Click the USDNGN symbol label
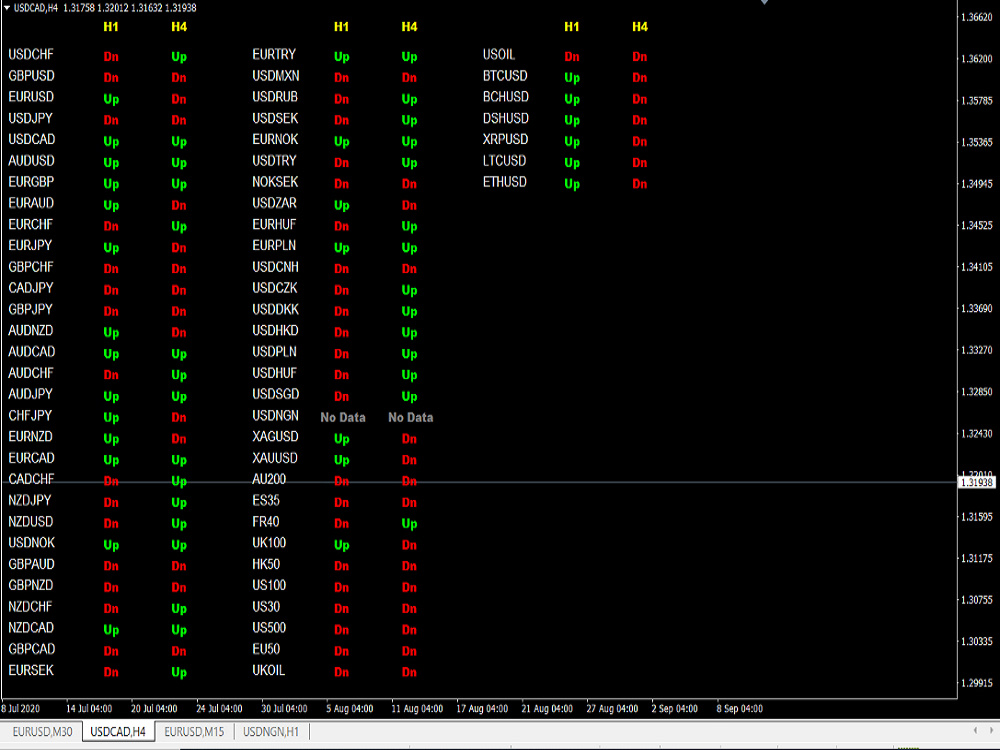Screen dimensions: 1000x750 coord(276,416)
